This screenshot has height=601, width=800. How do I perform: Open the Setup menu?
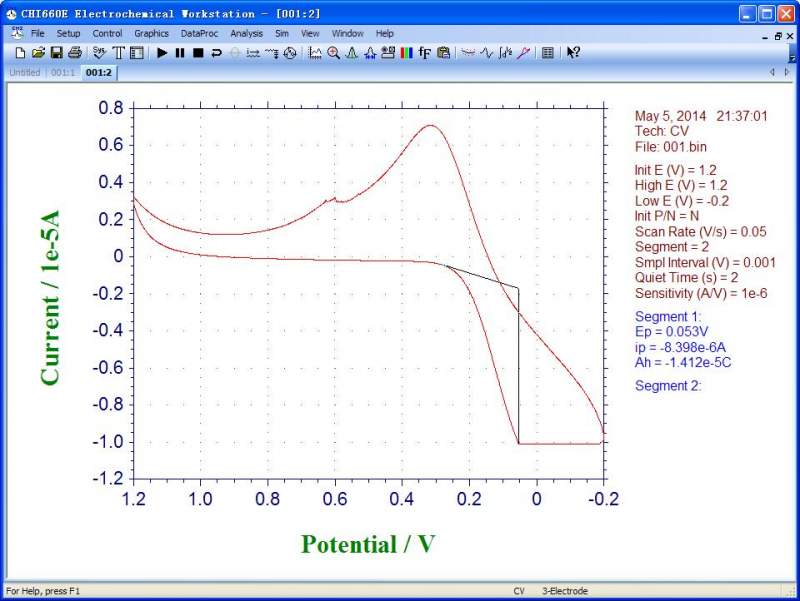click(68, 34)
